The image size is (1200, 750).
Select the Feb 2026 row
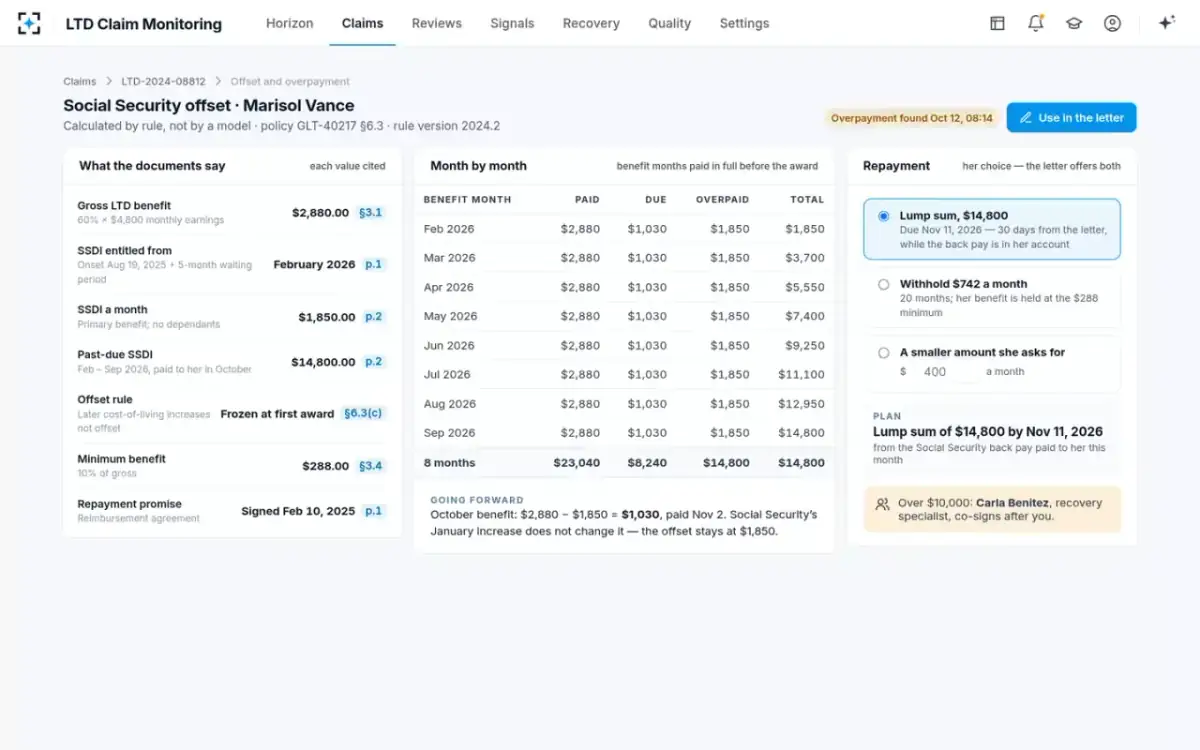(624, 229)
